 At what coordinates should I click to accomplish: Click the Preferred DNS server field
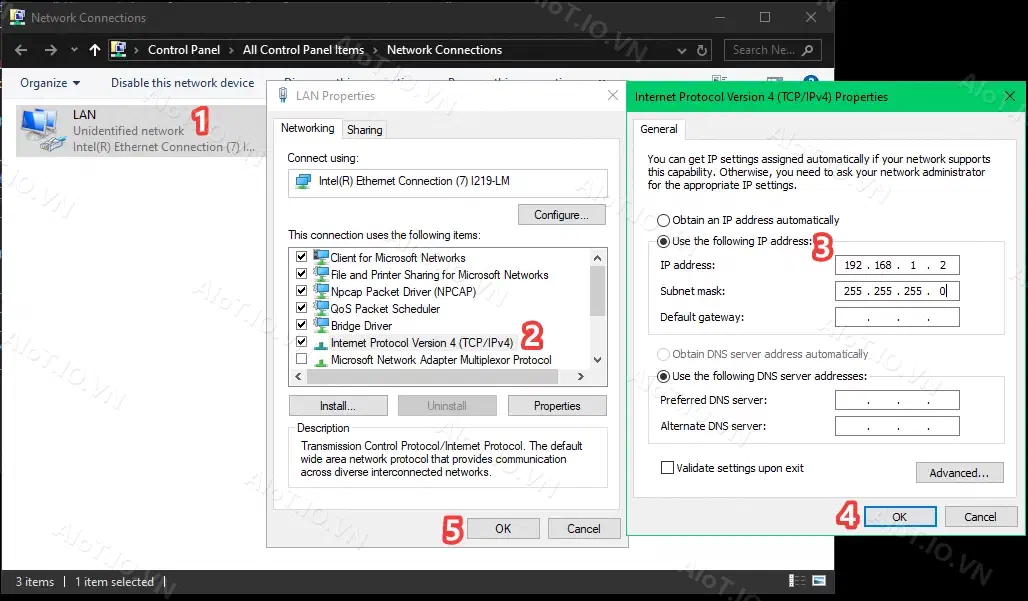click(x=897, y=400)
